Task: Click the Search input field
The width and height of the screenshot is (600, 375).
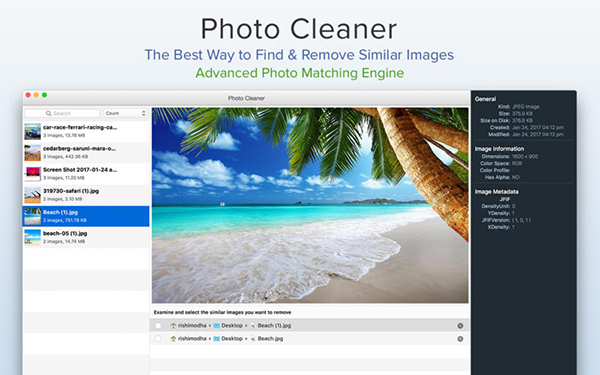Action: coord(62,113)
